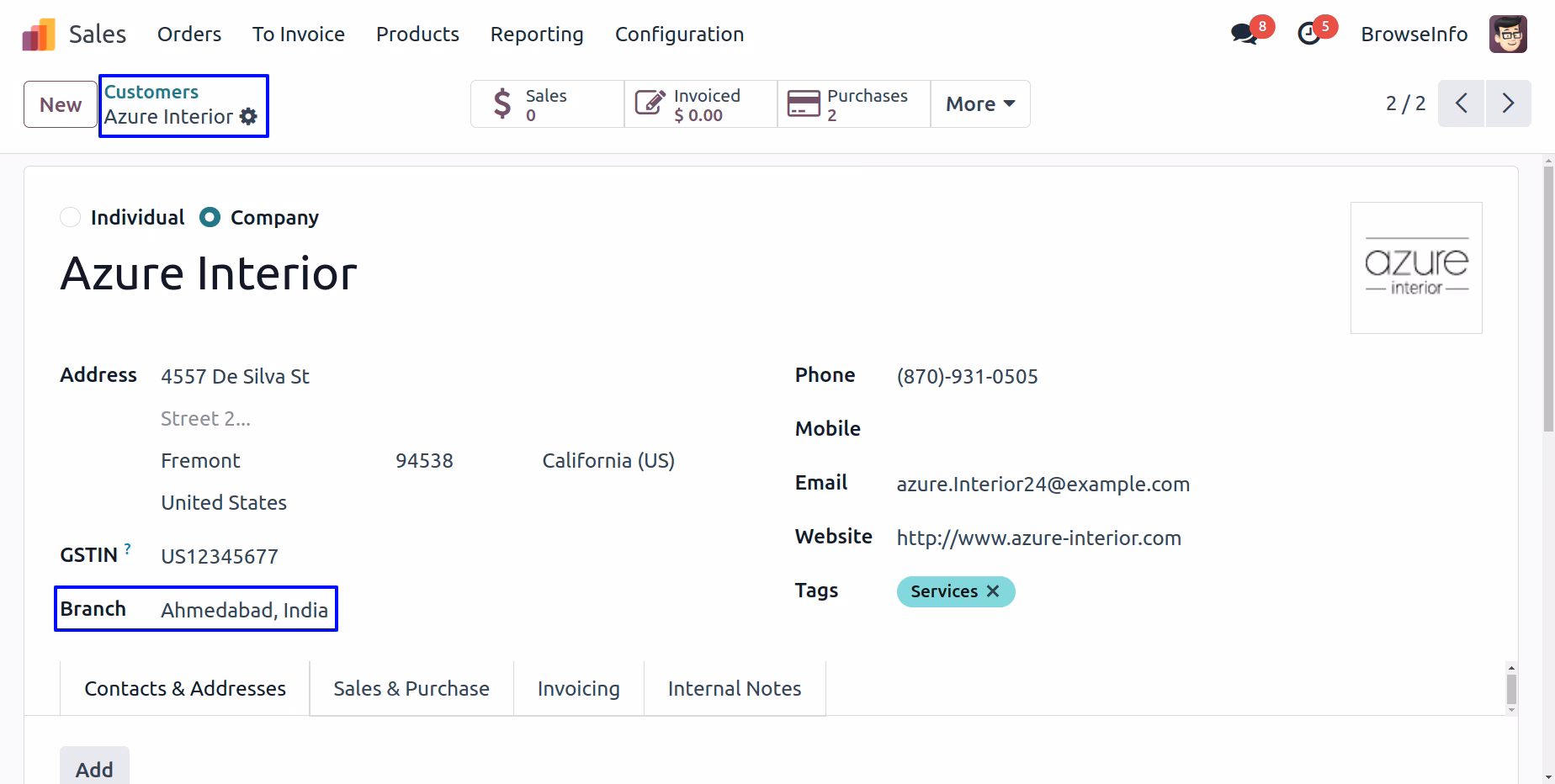This screenshot has height=784, width=1555.
Task: Click the page vertical scrollbar
Action: point(1548,299)
